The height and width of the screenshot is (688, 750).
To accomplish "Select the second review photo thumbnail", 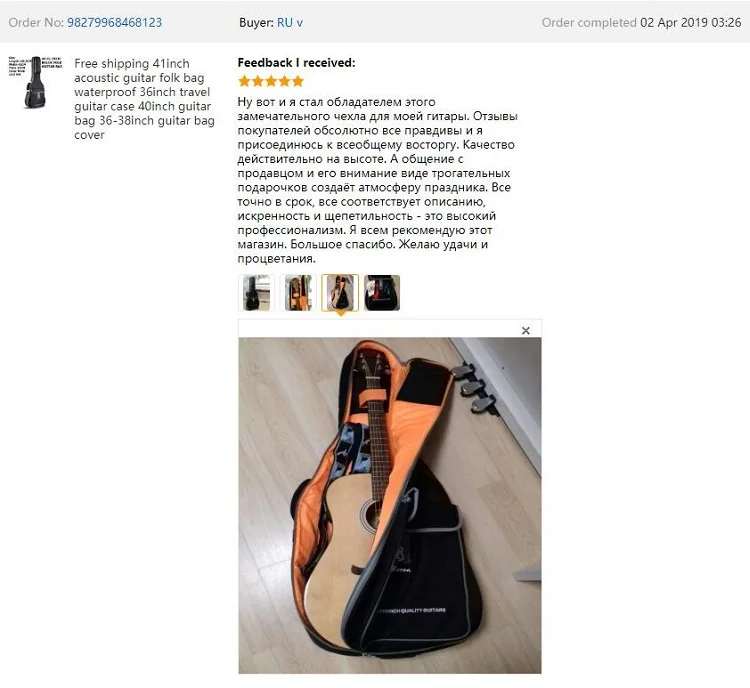I will pyautogui.click(x=298, y=292).
